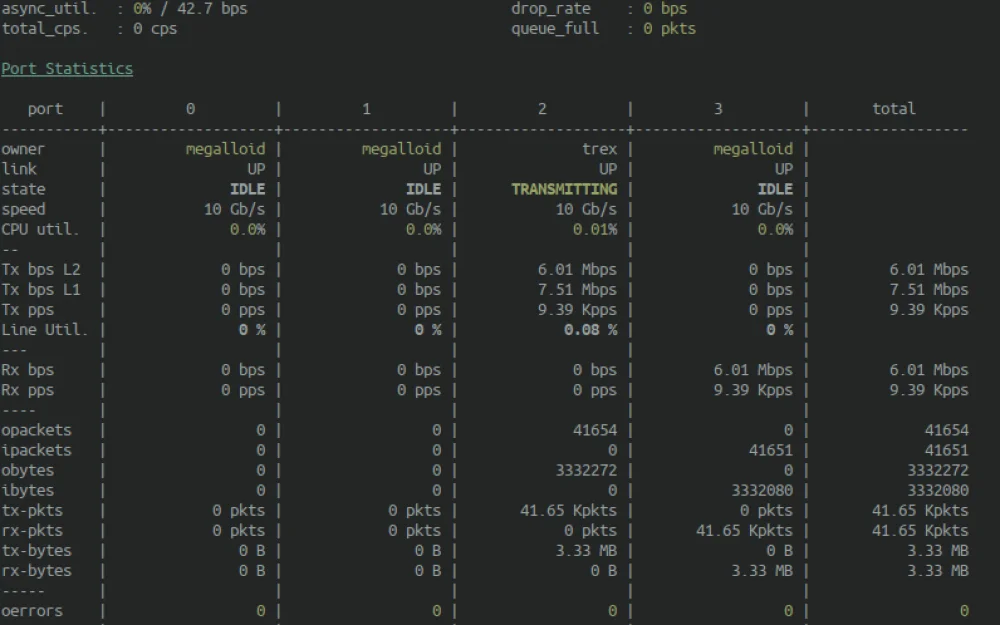Image resolution: width=1000 pixels, height=625 pixels.
Task: Click port 3's rx-pkts '41.65 Kpkts'
Action: pyautogui.click(x=744, y=531)
